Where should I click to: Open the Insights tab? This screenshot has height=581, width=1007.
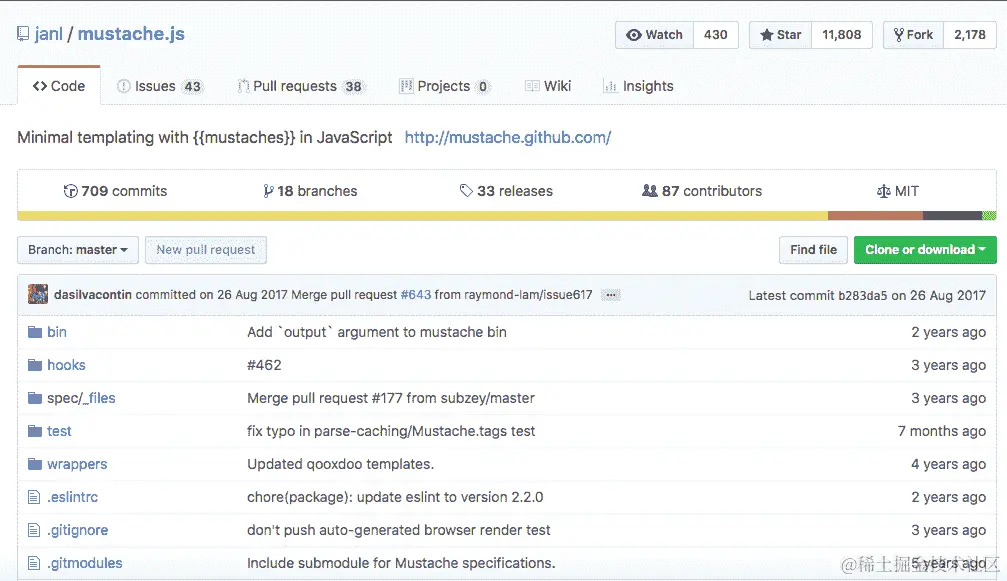[638, 86]
